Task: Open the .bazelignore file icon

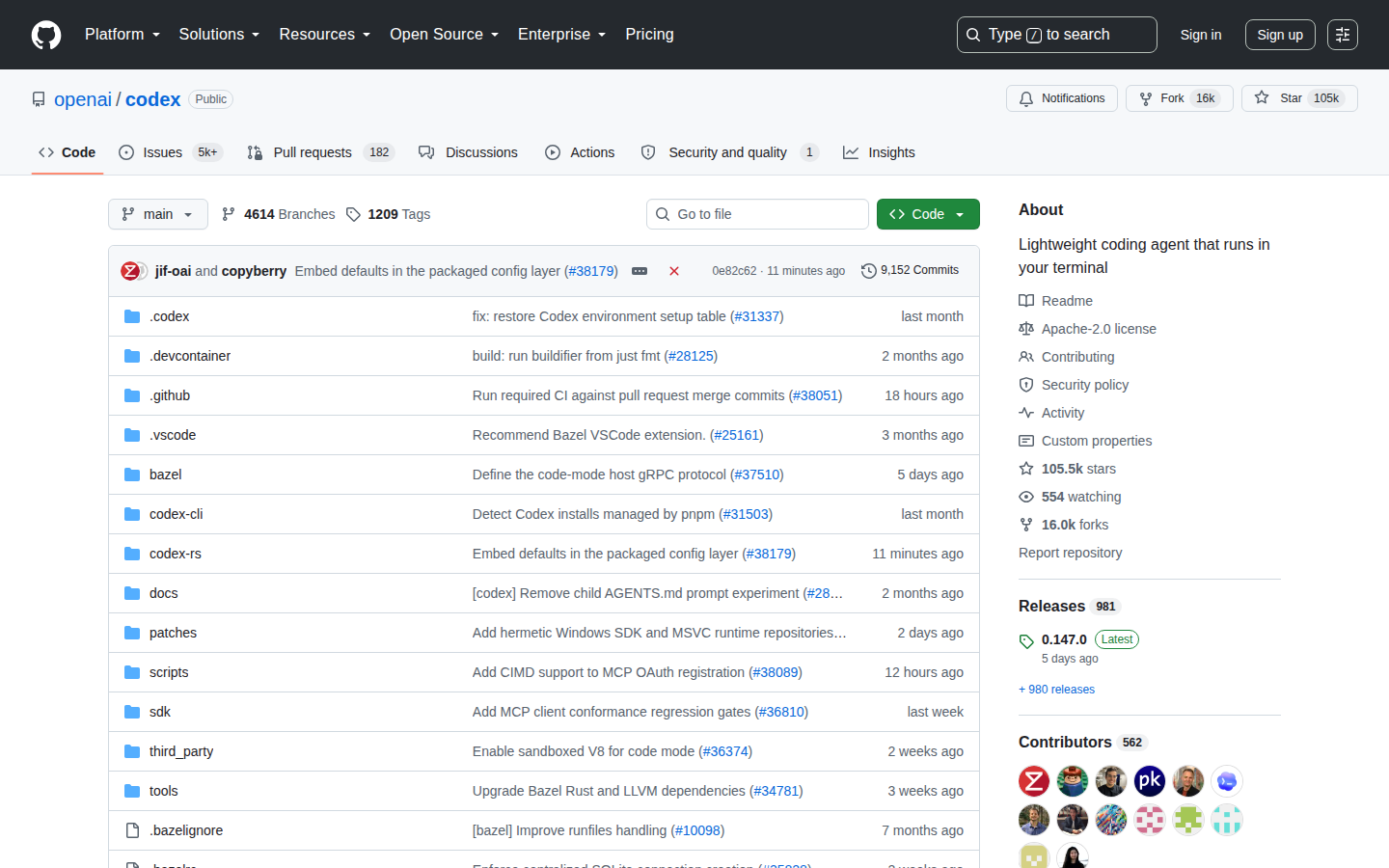Action: click(x=132, y=830)
